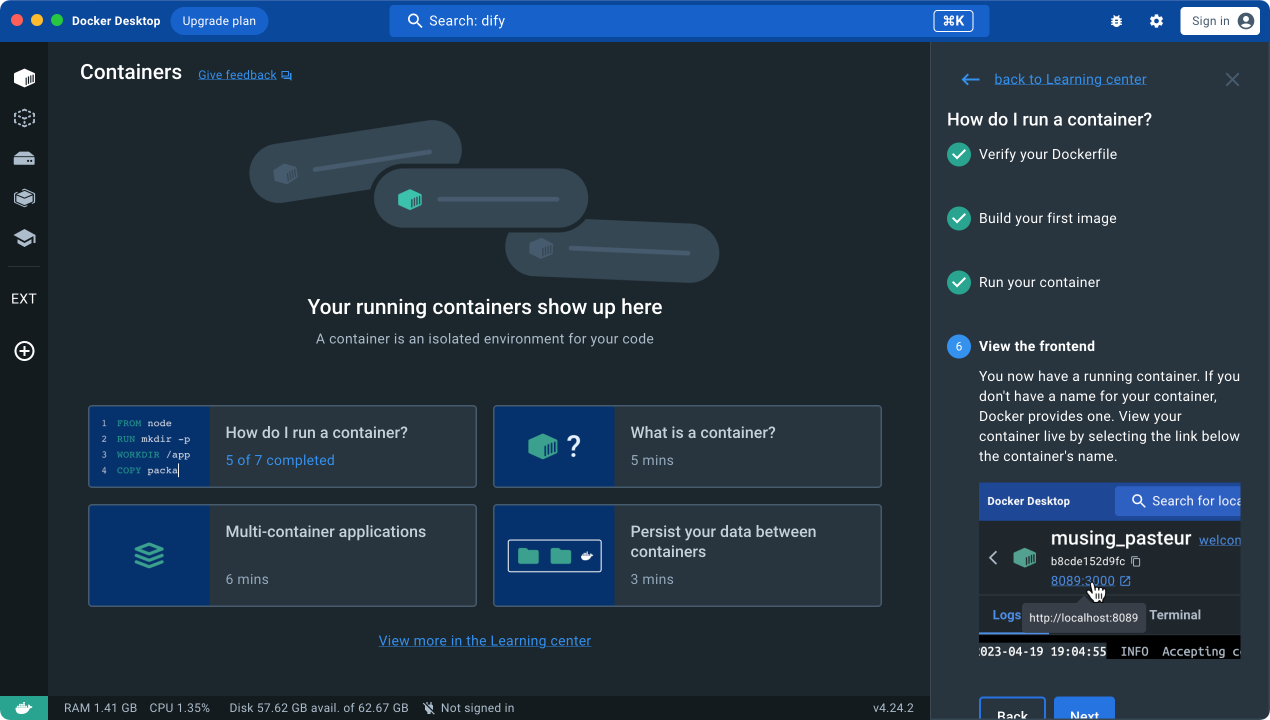Select 'Verify your Dockerfile' step
The width and height of the screenshot is (1270, 720).
tap(1048, 154)
